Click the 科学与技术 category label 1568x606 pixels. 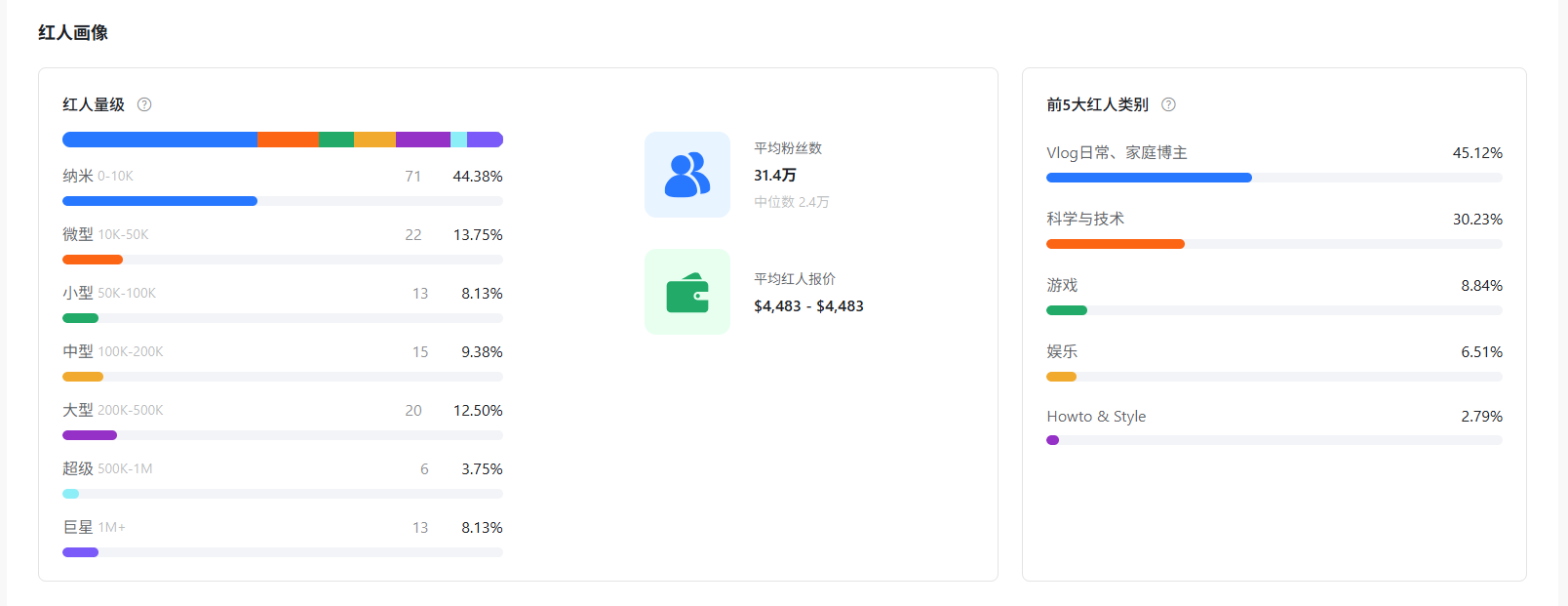(x=1085, y=219)
